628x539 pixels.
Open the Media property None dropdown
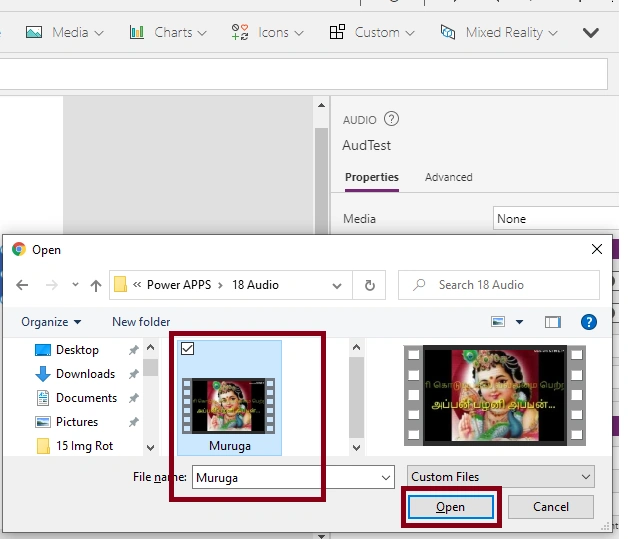(x=556, y=219)
